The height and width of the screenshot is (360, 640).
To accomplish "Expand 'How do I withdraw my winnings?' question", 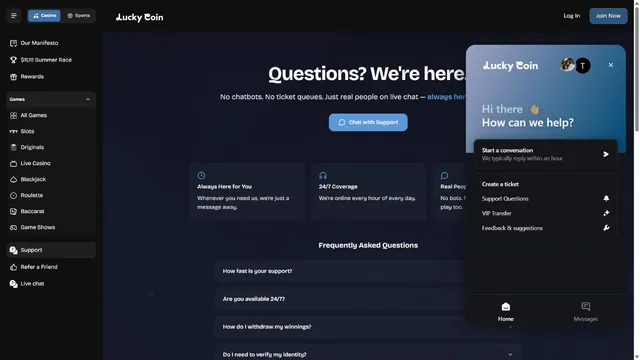I will coord(341,327).
